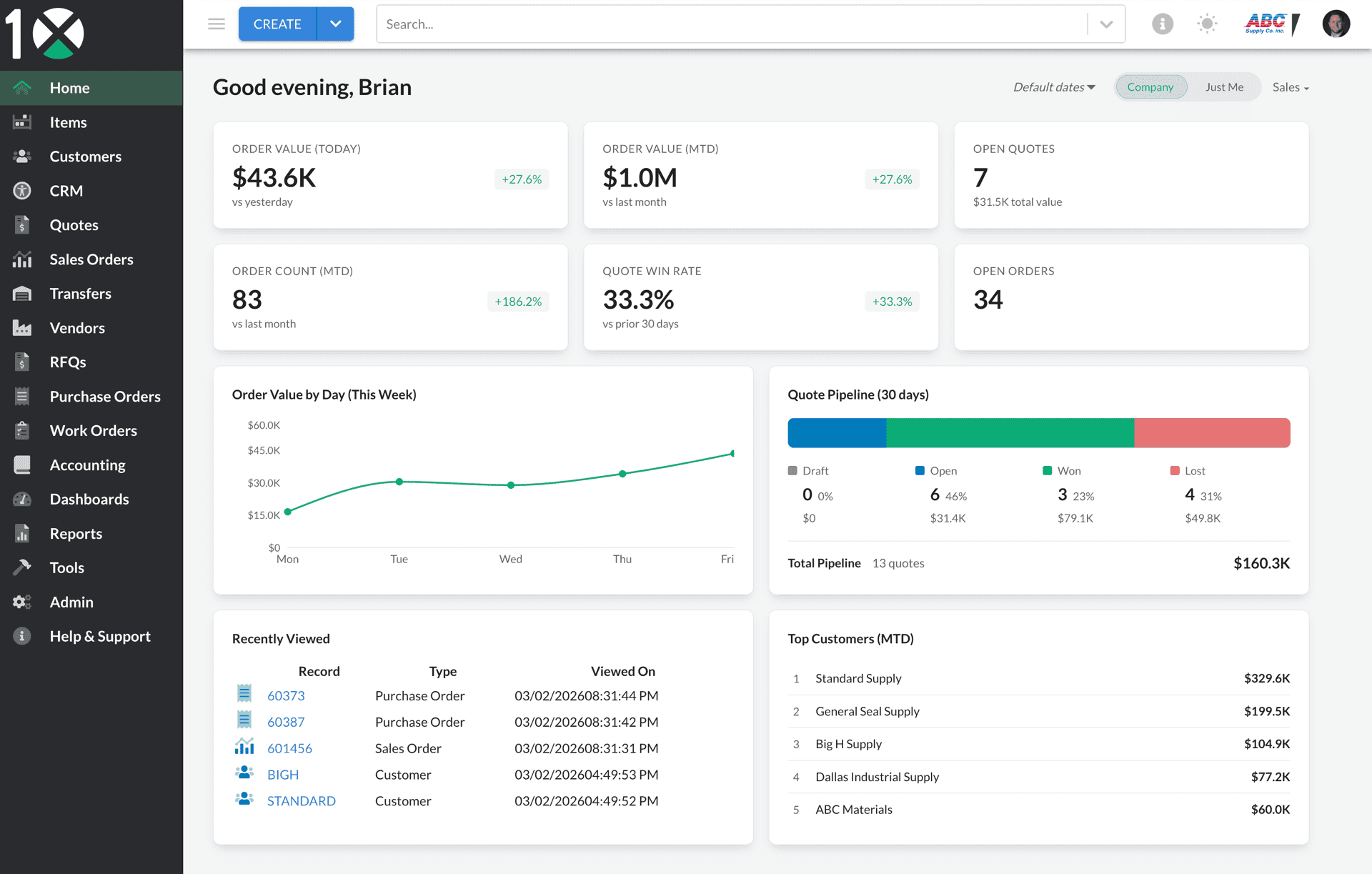Click Standard Supply in Top Customers
The width and height of the screenshot is (1372, 874).
point(858,678)
